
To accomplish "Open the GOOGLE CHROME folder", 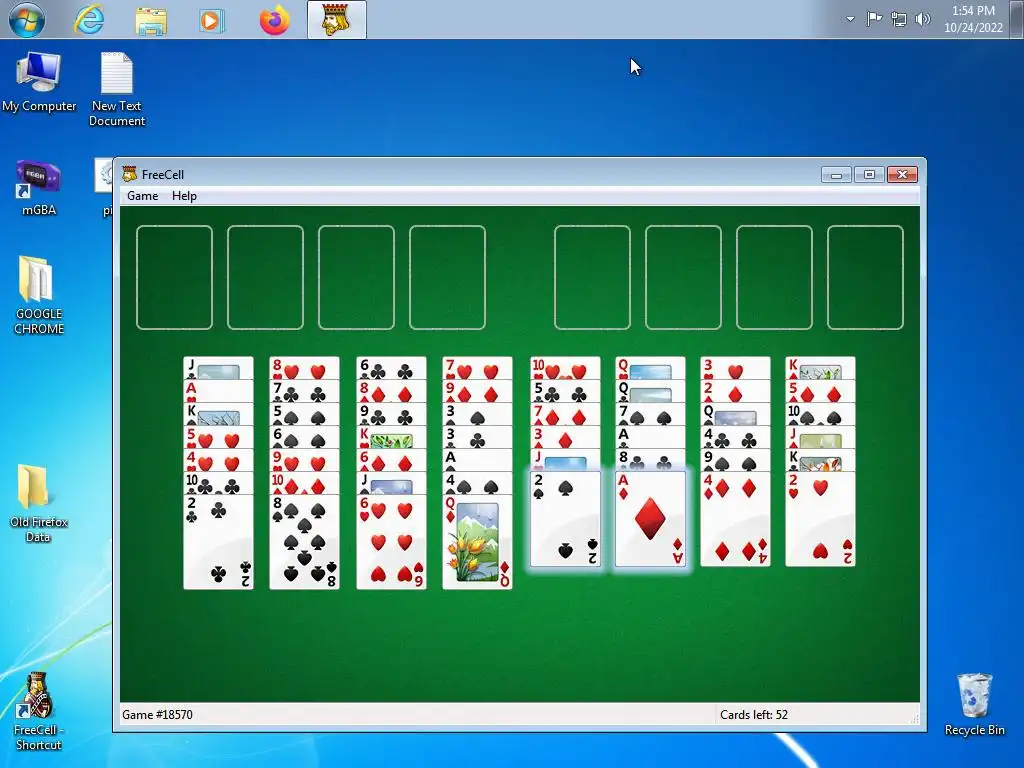I will pyautogui.click(x=39, y=295).
